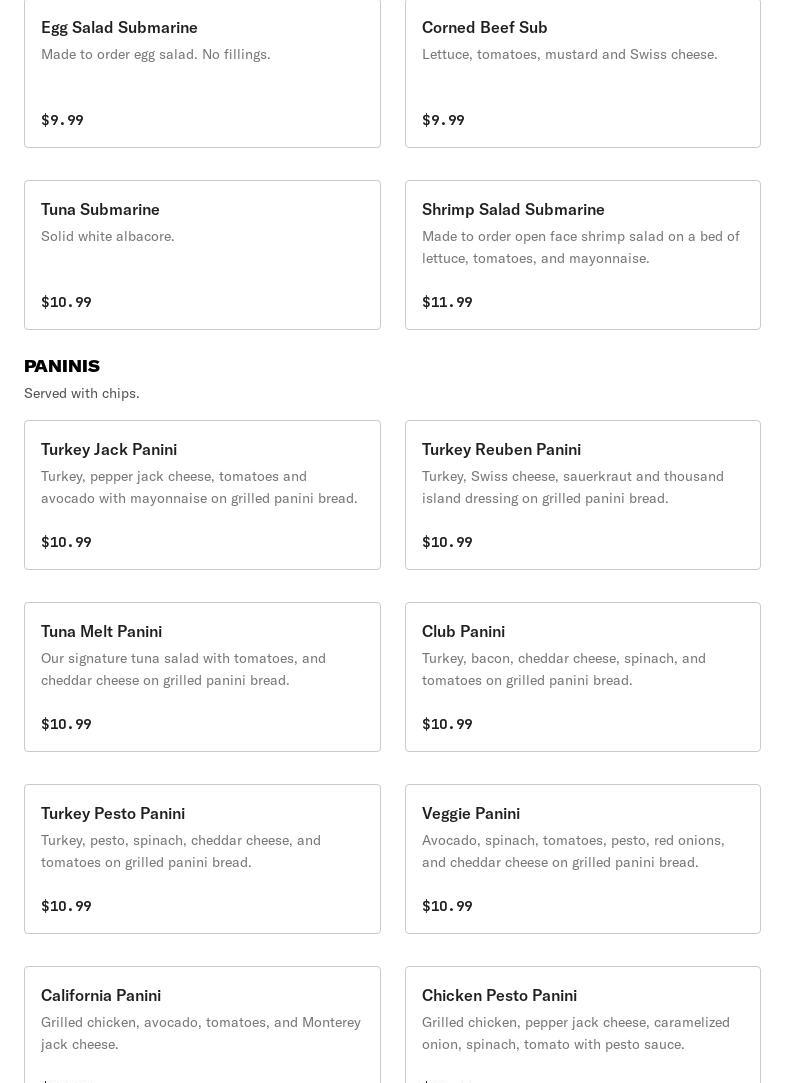
Task: Click the Veggie Panini title text
Action: coord(471,814)
